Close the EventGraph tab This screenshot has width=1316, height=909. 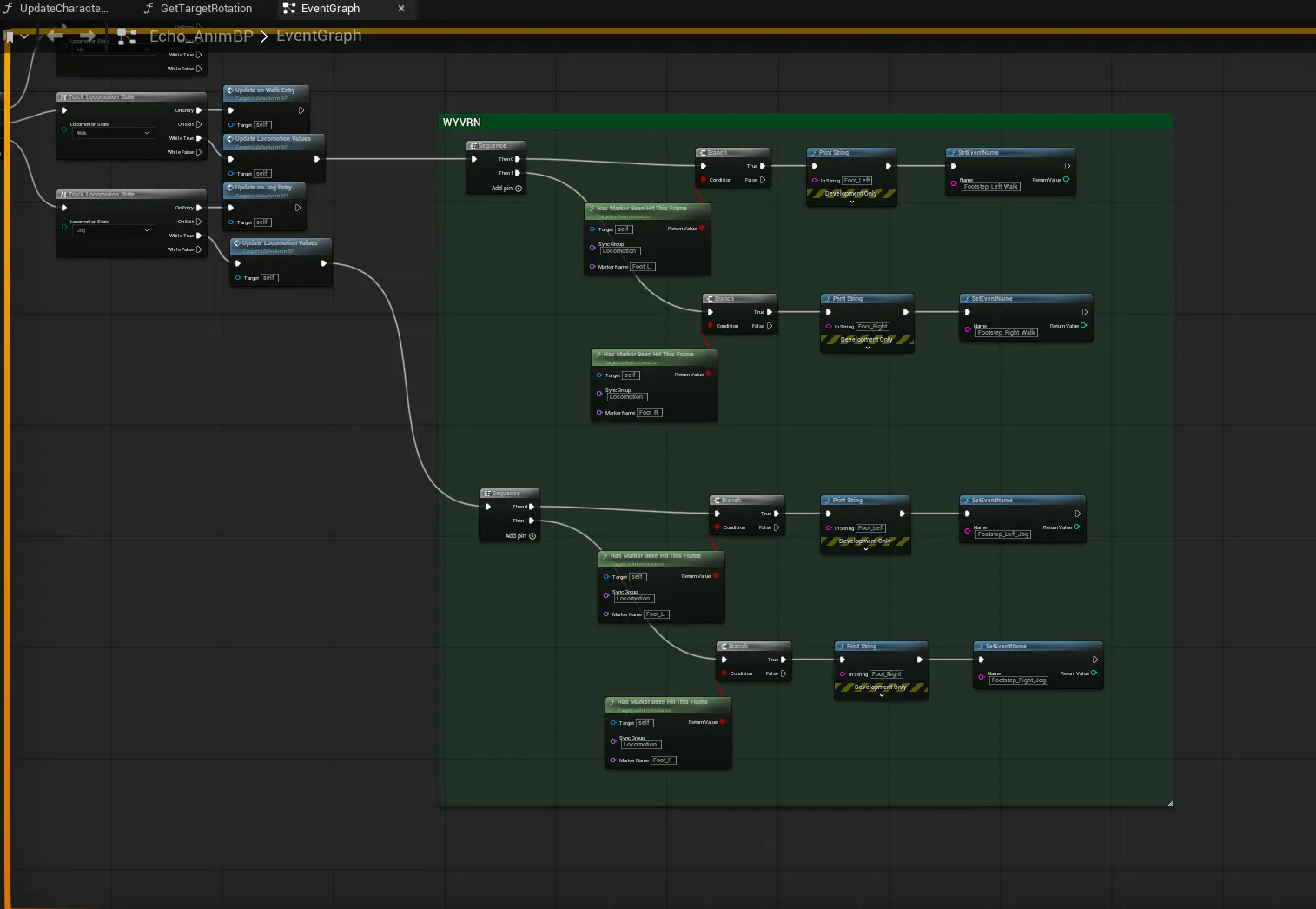point(401,9)
